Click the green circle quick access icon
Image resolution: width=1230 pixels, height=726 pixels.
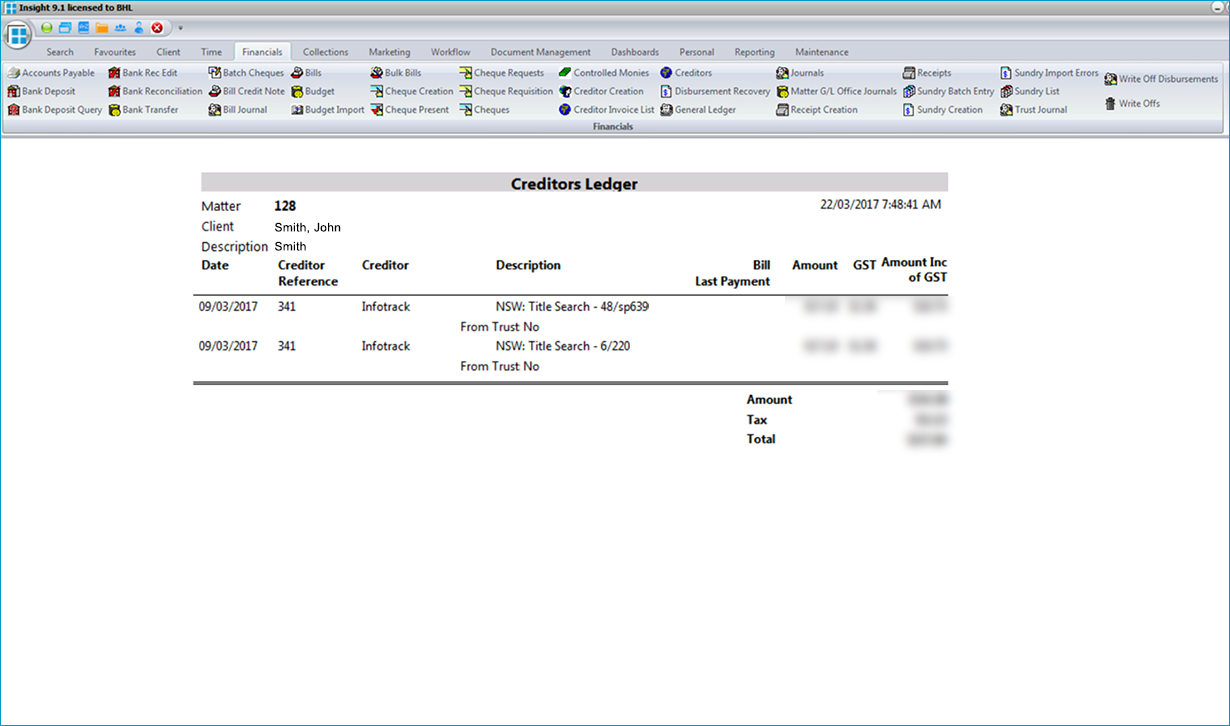[x=47, y=28]
